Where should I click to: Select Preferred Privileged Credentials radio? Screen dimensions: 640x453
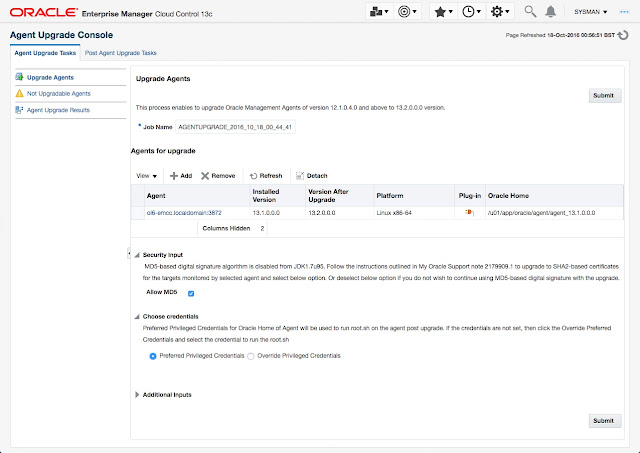pyautogui.click(x=153, y=356)
